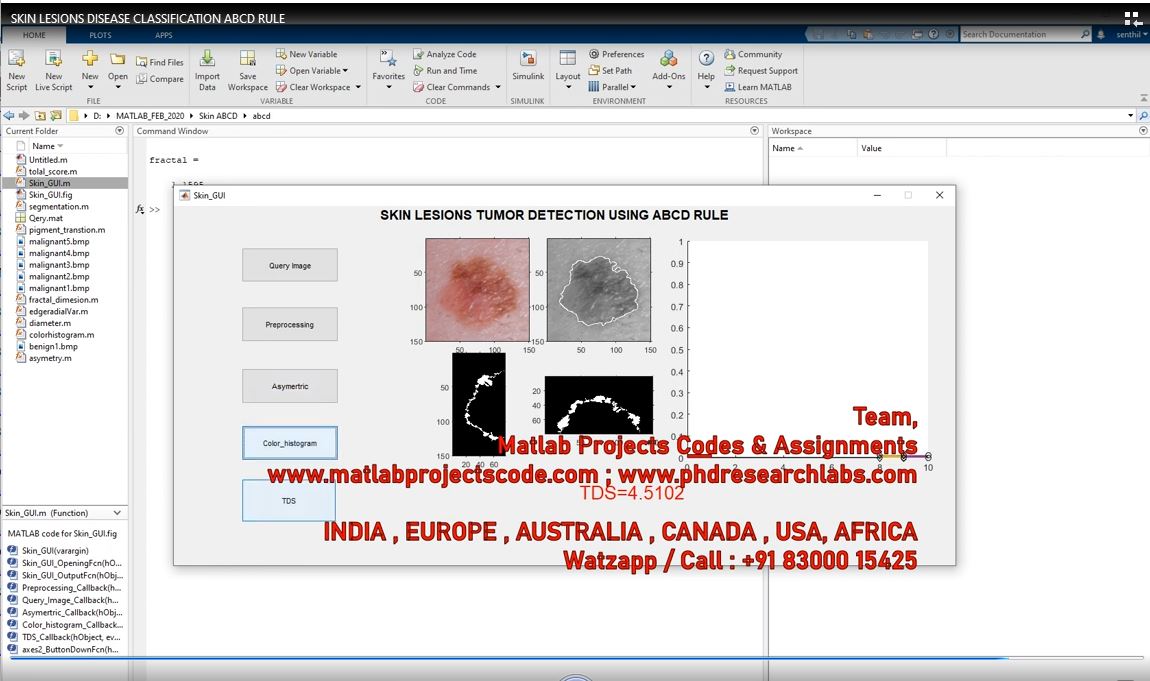Create a New Live Script
Screen dimensions: 1150x681
click(54, 70)
